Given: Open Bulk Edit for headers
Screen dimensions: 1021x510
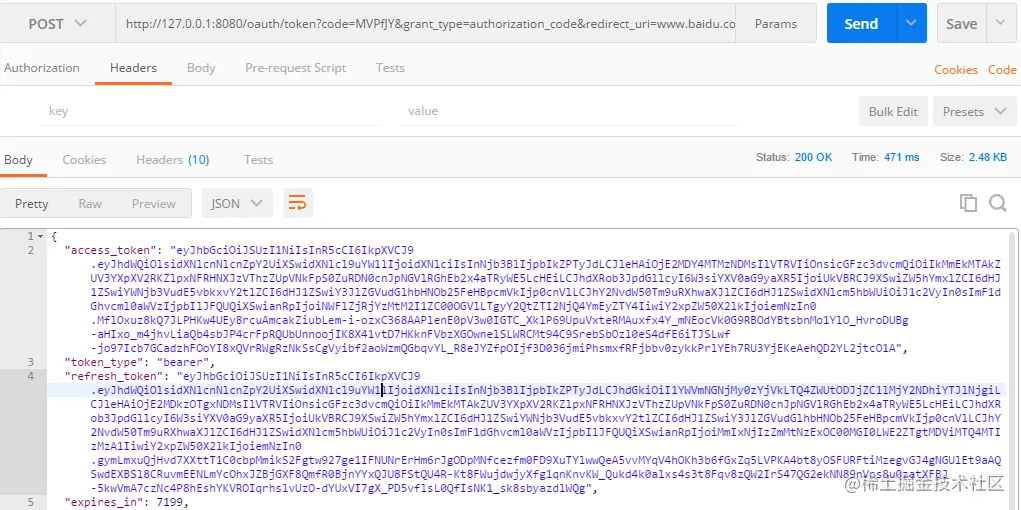Looking at the screenshot, I should 893,111.
